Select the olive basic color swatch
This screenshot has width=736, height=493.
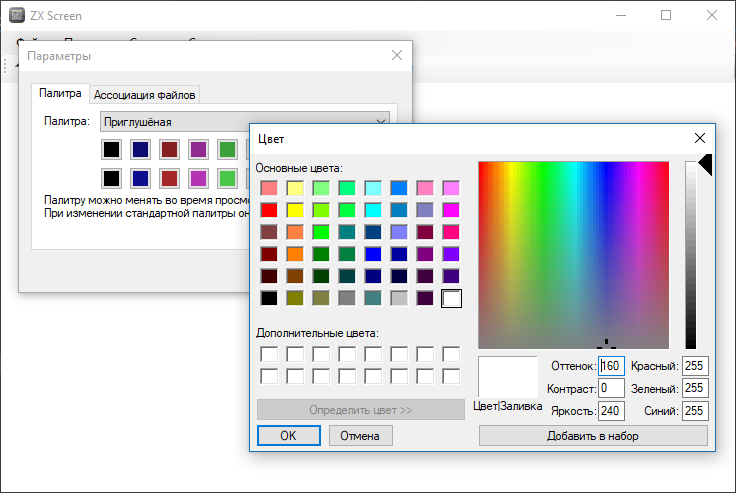295,298
